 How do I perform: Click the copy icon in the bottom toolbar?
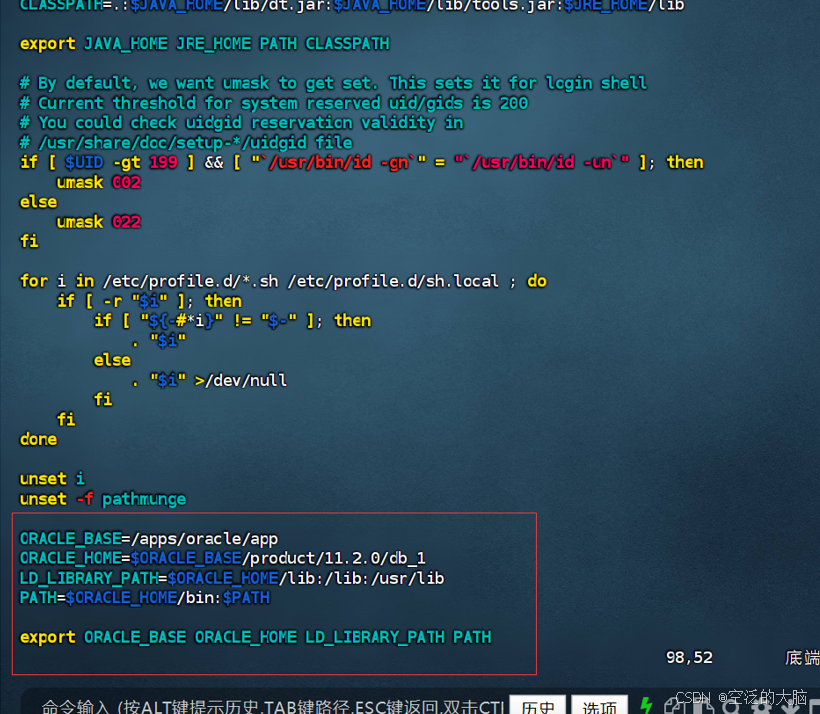click(674, 708)
